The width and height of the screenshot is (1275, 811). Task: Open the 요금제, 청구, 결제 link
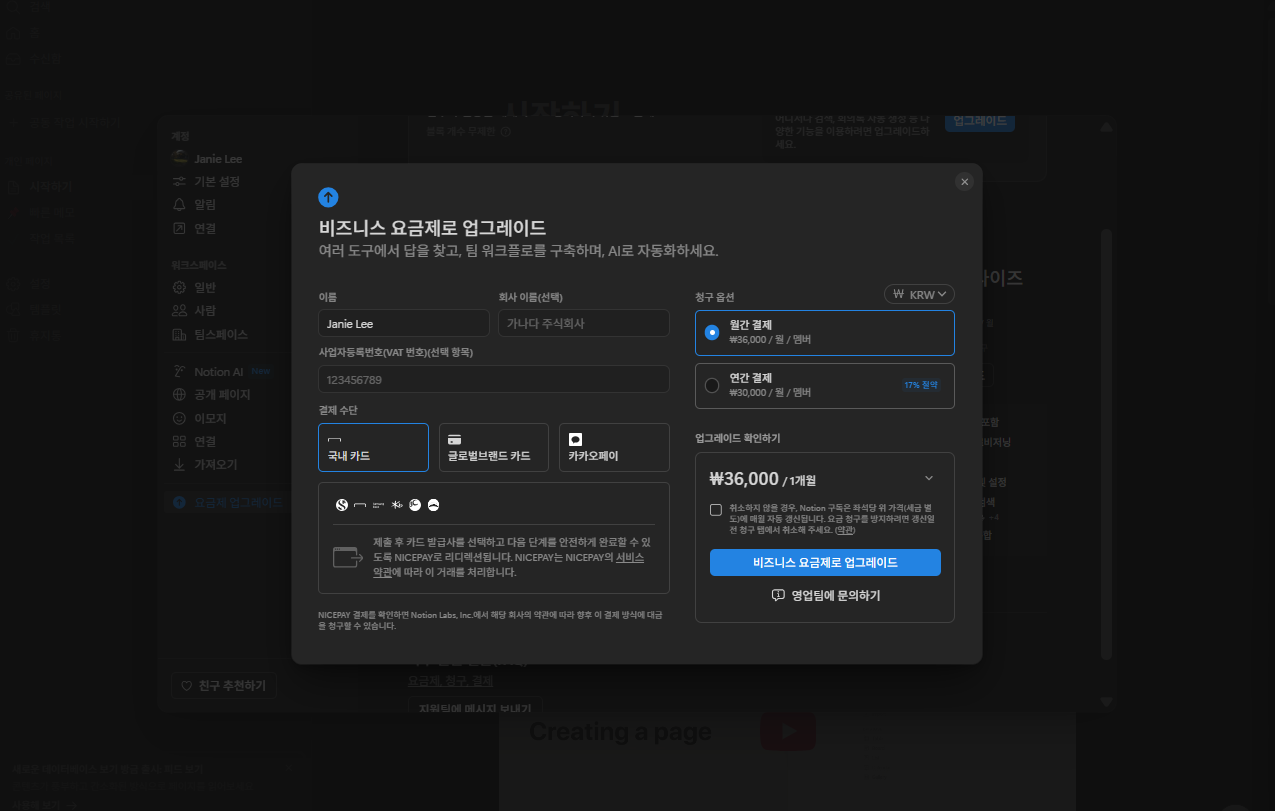coord(451,681)
